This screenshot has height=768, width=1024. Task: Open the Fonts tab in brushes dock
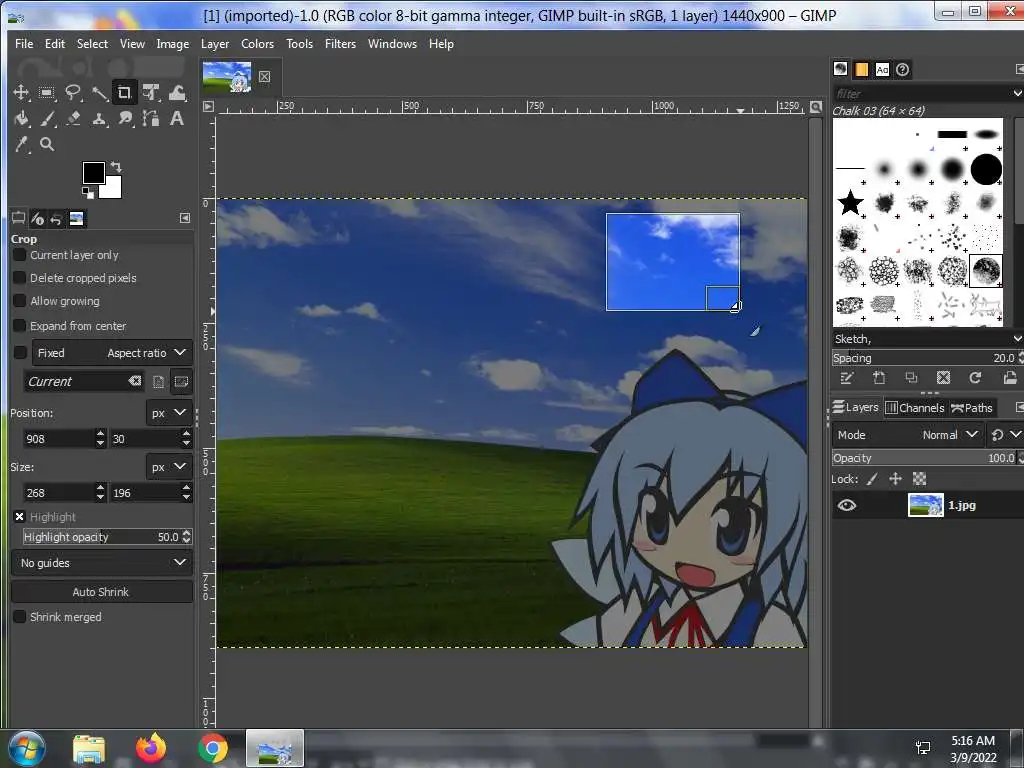point(882,69)
